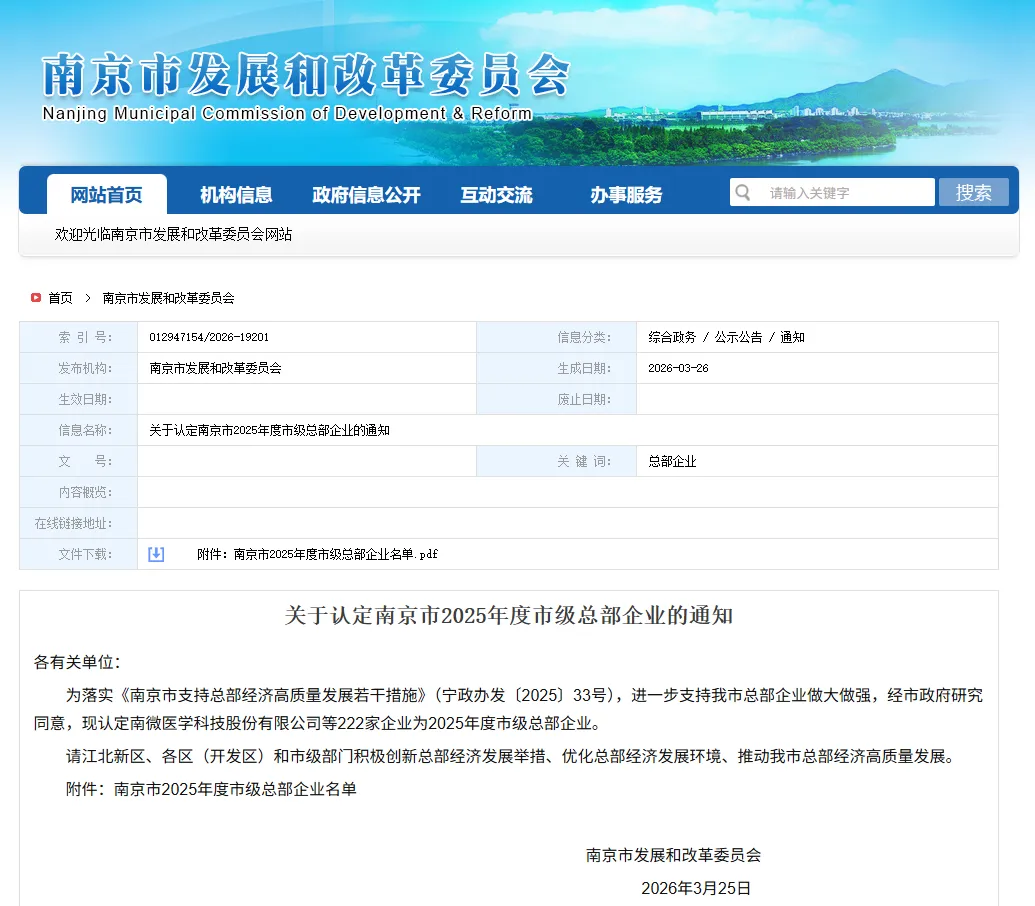
Task: Click the article heading 关于认定南京市2025年度市级总部企业的通知
Action: tap(509, 615)
